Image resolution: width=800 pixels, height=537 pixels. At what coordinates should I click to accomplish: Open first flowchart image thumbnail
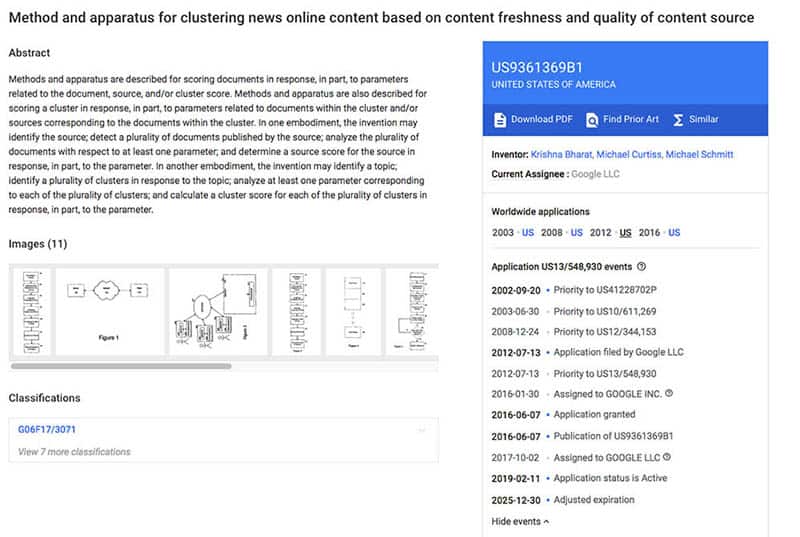pyautogui.click(x=31, y=312)
